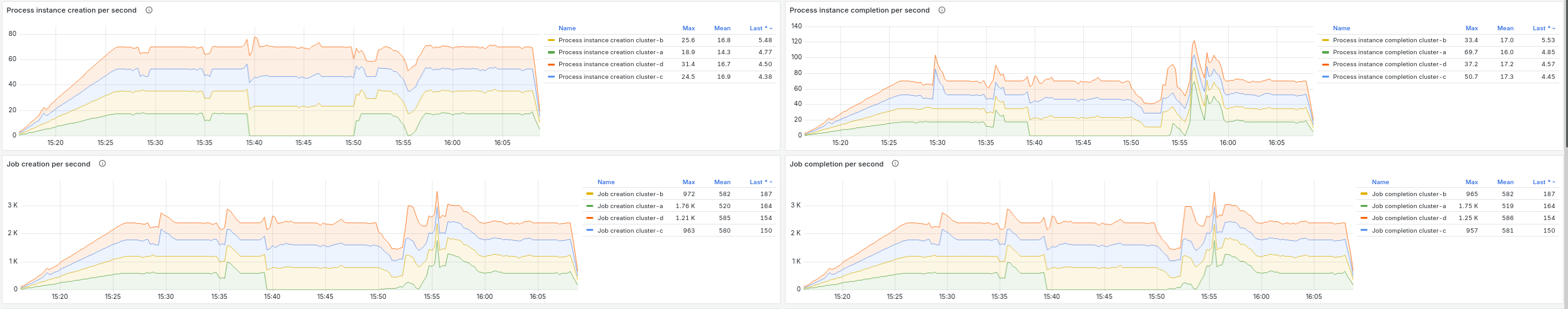The height and width of the screenshot is (309, 1568).
Task: Toggle sort by Last in Job completion legend
Action: tap(1544, 182)
